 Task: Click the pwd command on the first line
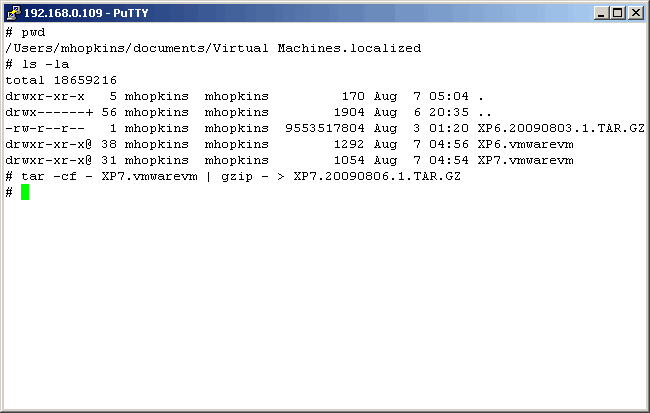tap(32, 32)
